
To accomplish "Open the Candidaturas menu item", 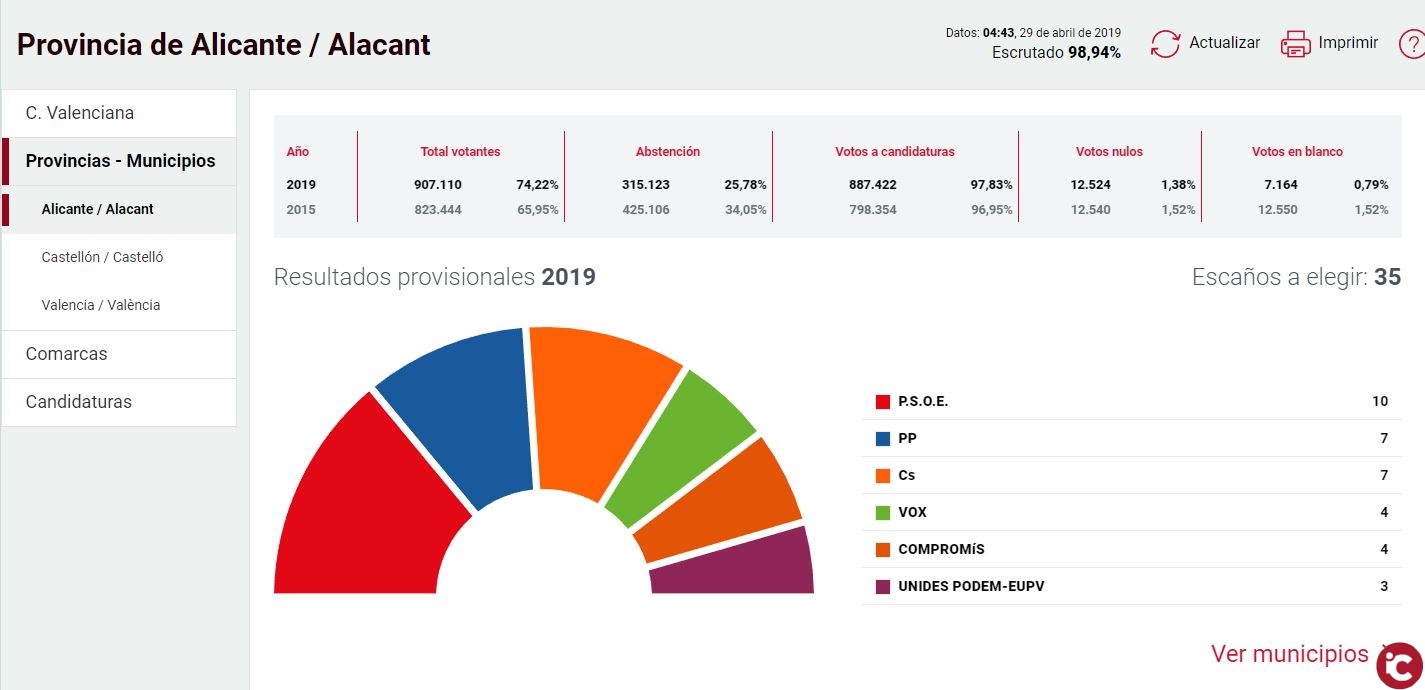I will pos(78,402).
